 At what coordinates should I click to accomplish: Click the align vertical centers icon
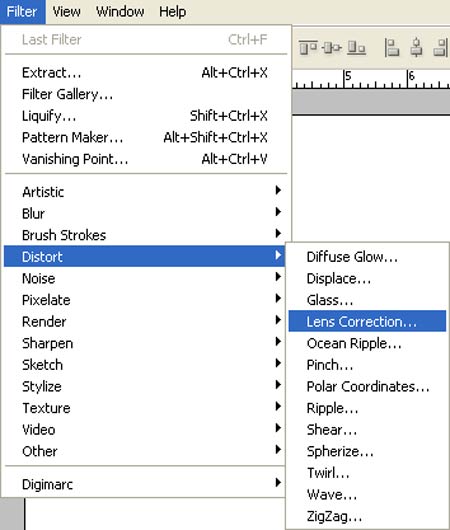click(332, 47)
